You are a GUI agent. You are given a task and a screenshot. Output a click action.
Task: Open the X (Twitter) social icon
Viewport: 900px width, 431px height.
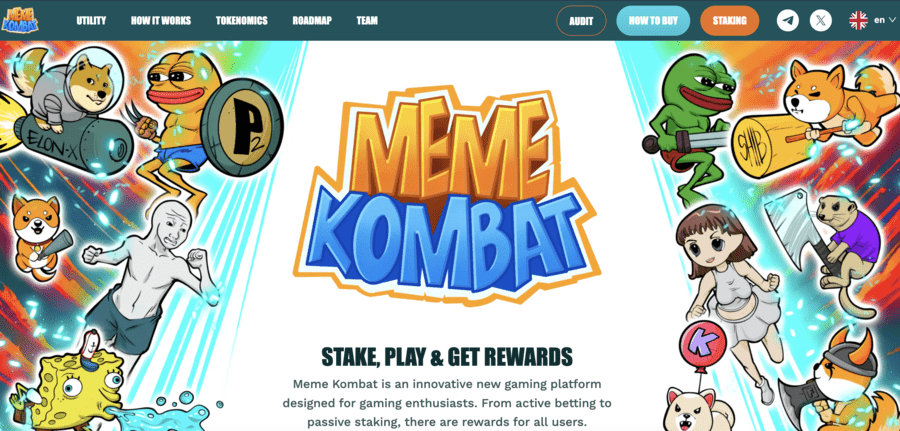820,21
